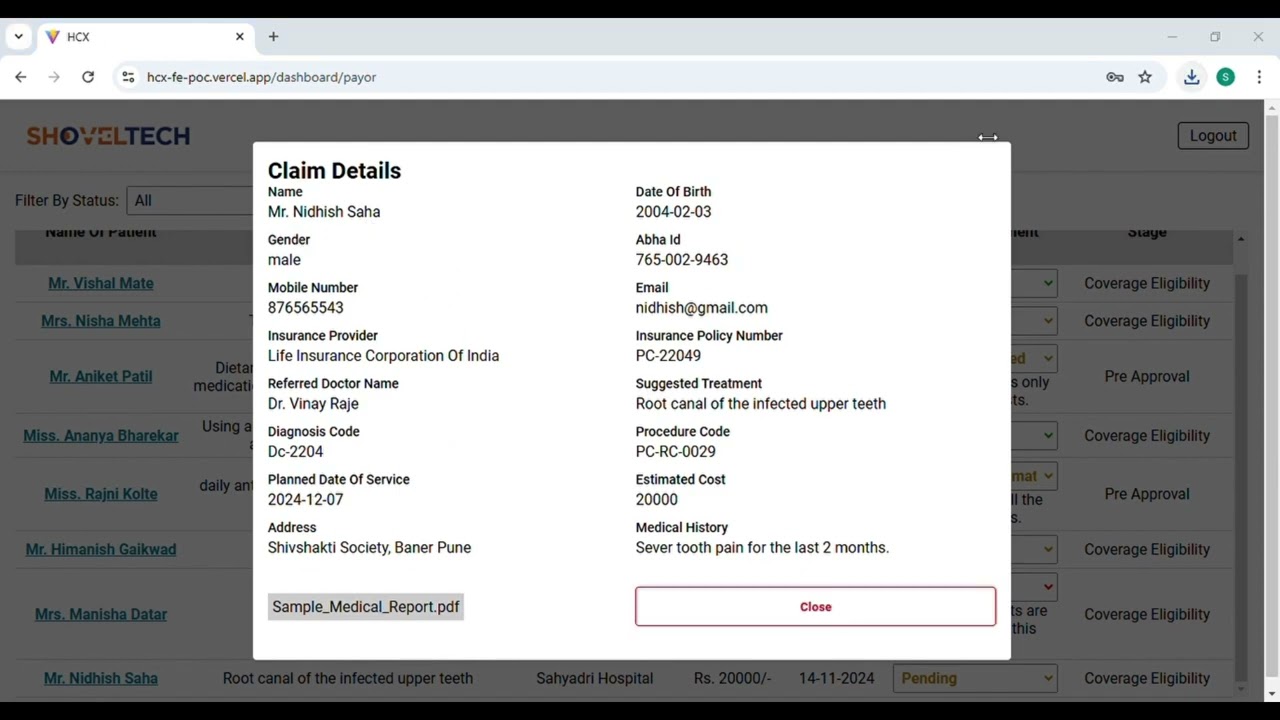1280x720 pixels.
Task: Open status dropdown in Ananya Bharekar row
Action: click(x=1034, y=435)
